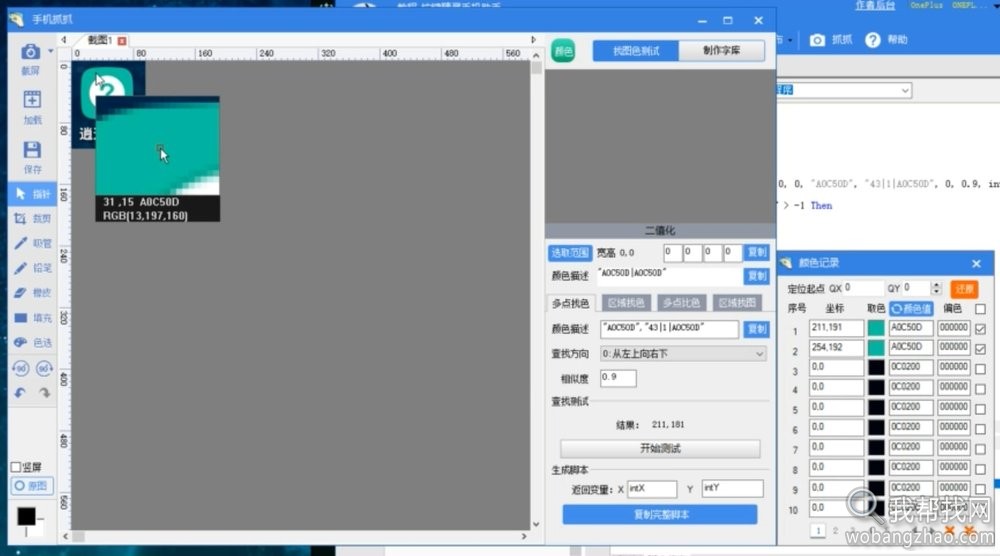
Task: Copy the 宽高 range values
Action: click(757, 252)
